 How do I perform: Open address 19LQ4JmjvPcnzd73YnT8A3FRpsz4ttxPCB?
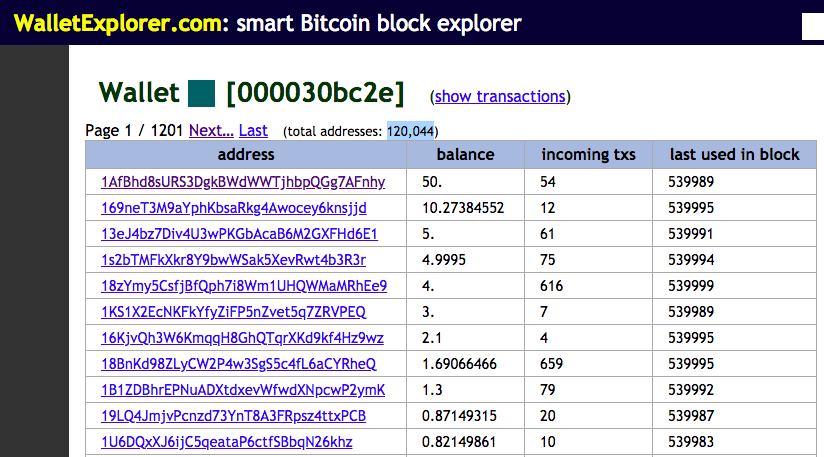(x=233, y=416)
